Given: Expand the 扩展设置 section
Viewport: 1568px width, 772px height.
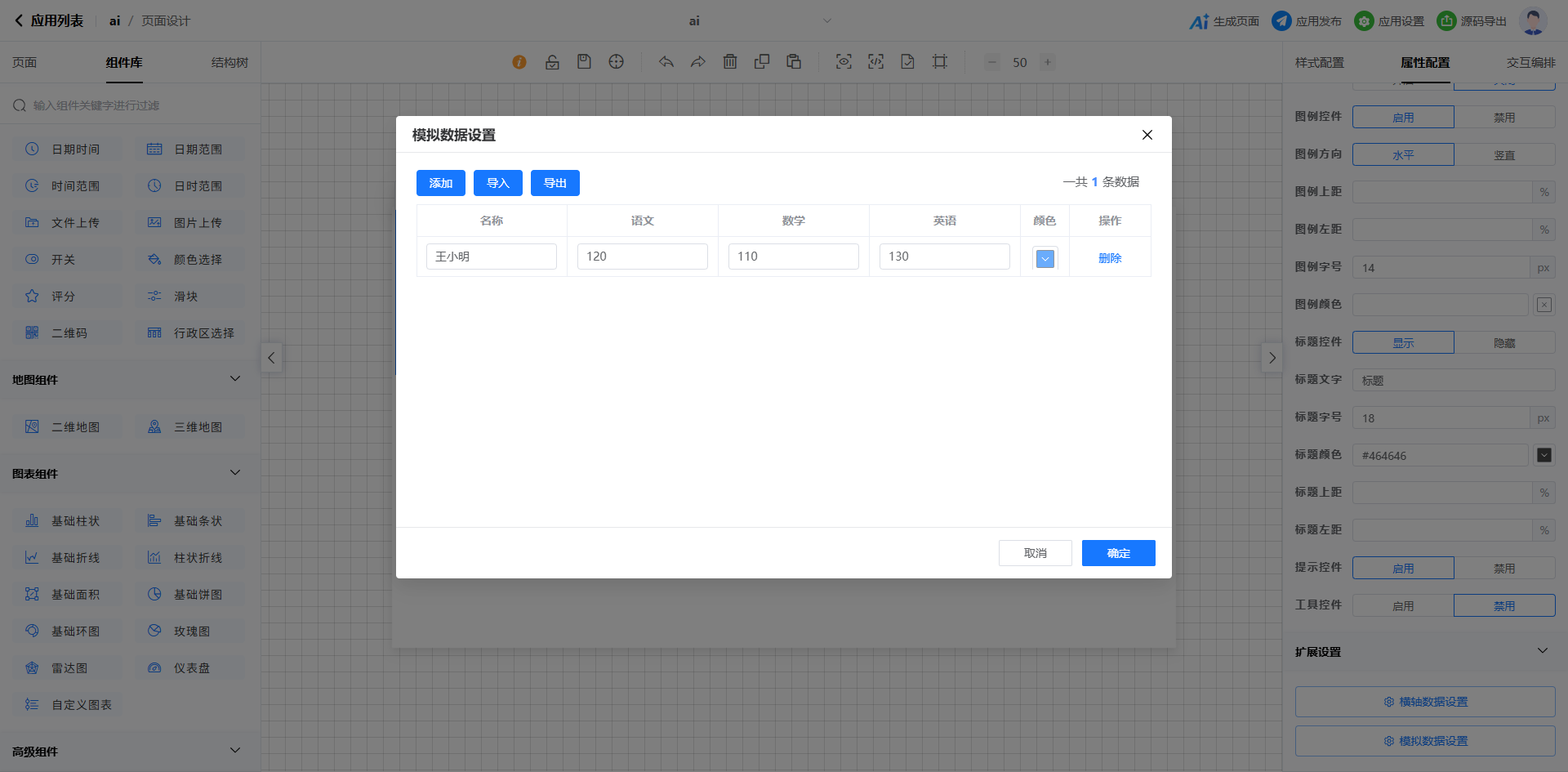Looking at the screenshot, I should click(1542, 651).
